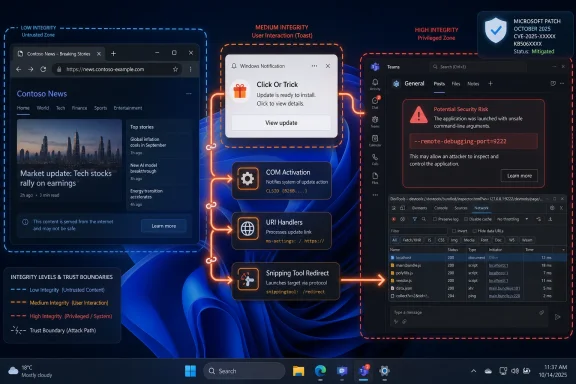This screenshot has width=576, height=384.
Task: Click more apps ellipsis in the Teams sidebar
Action: (x=375, y=195)
